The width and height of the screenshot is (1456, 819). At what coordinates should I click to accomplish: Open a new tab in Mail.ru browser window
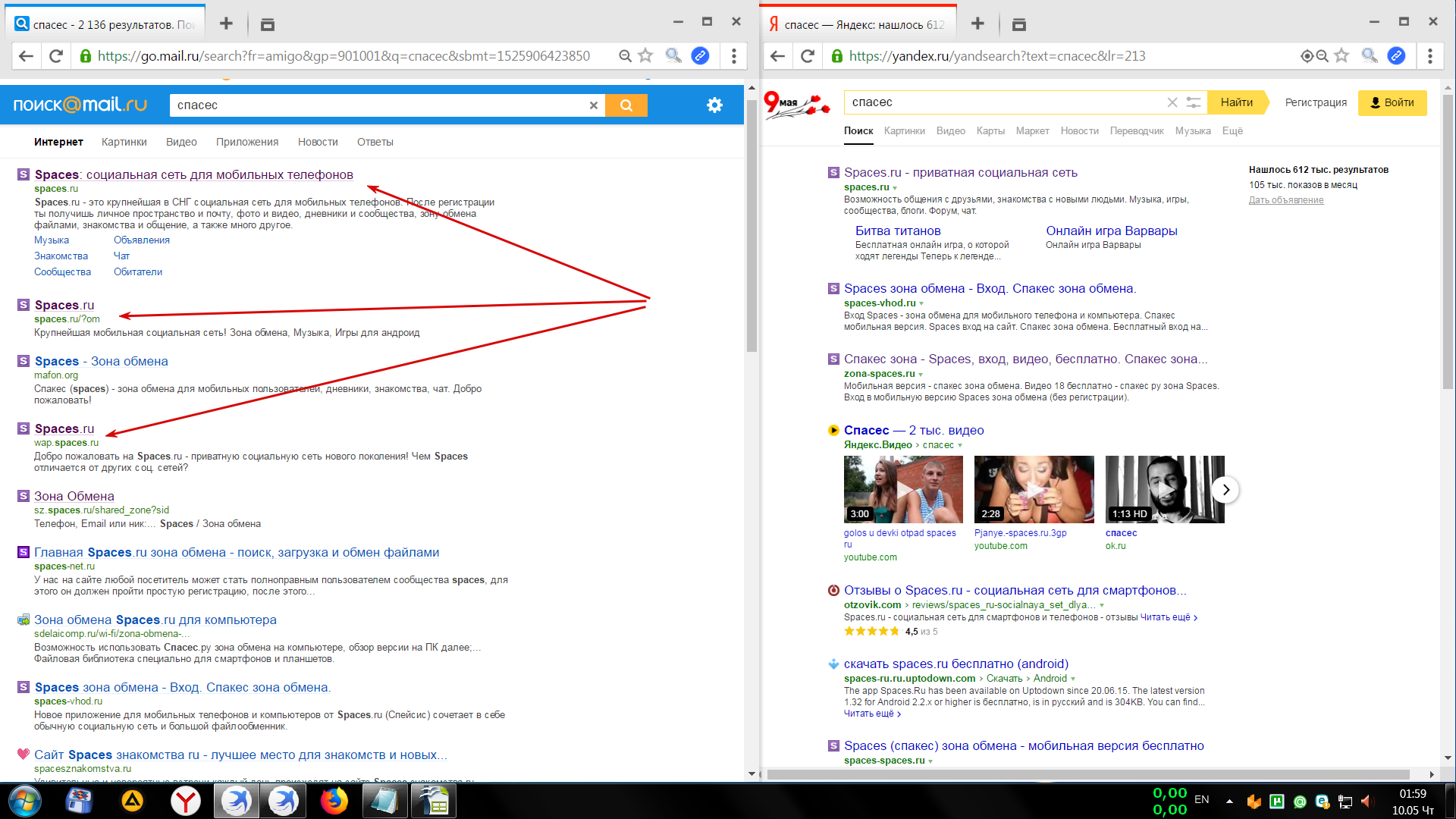click(x=226, y=24)
